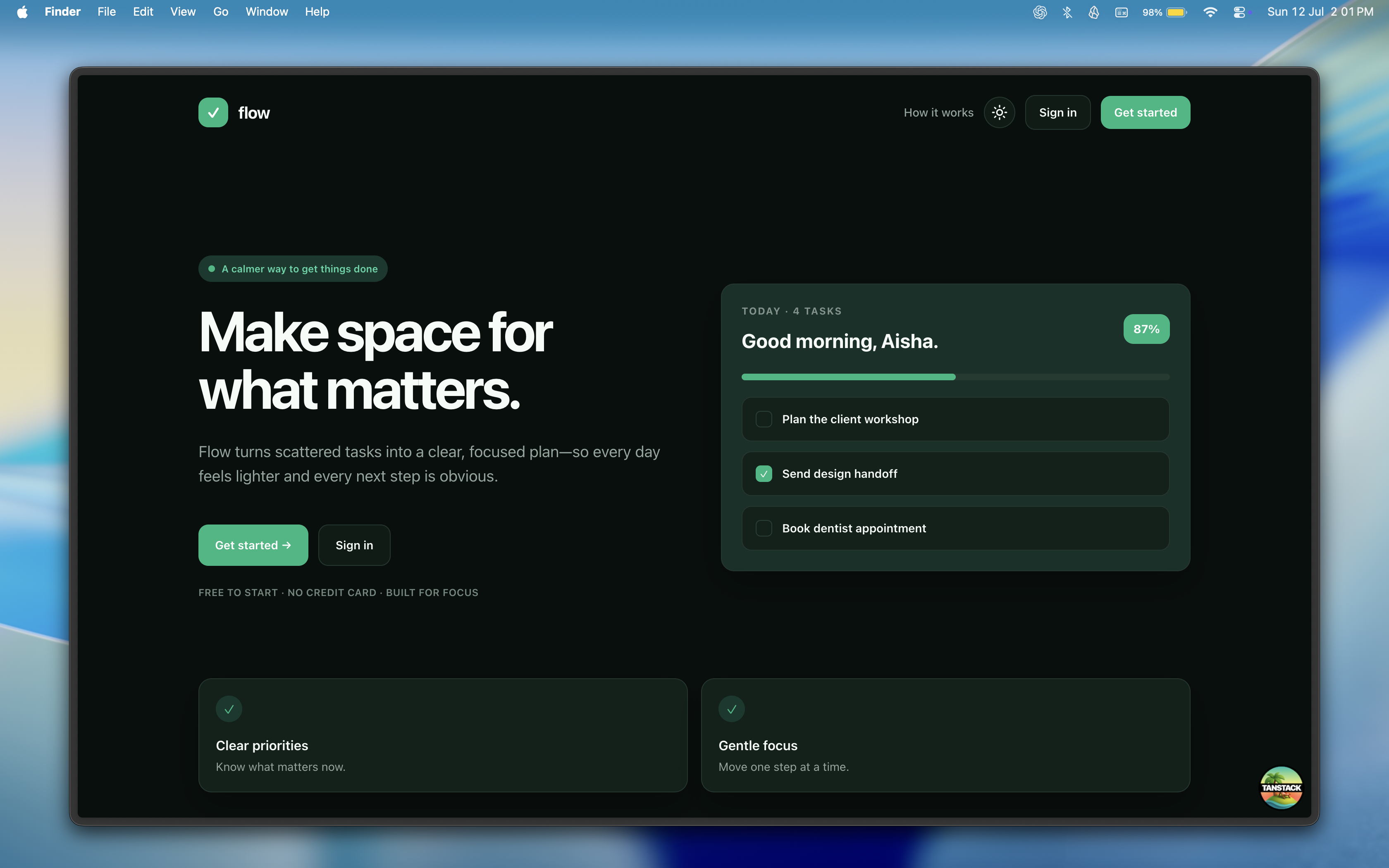Click the flow green checkmark logo
This screenshot has width=1389, height=868.
(213, 112)
